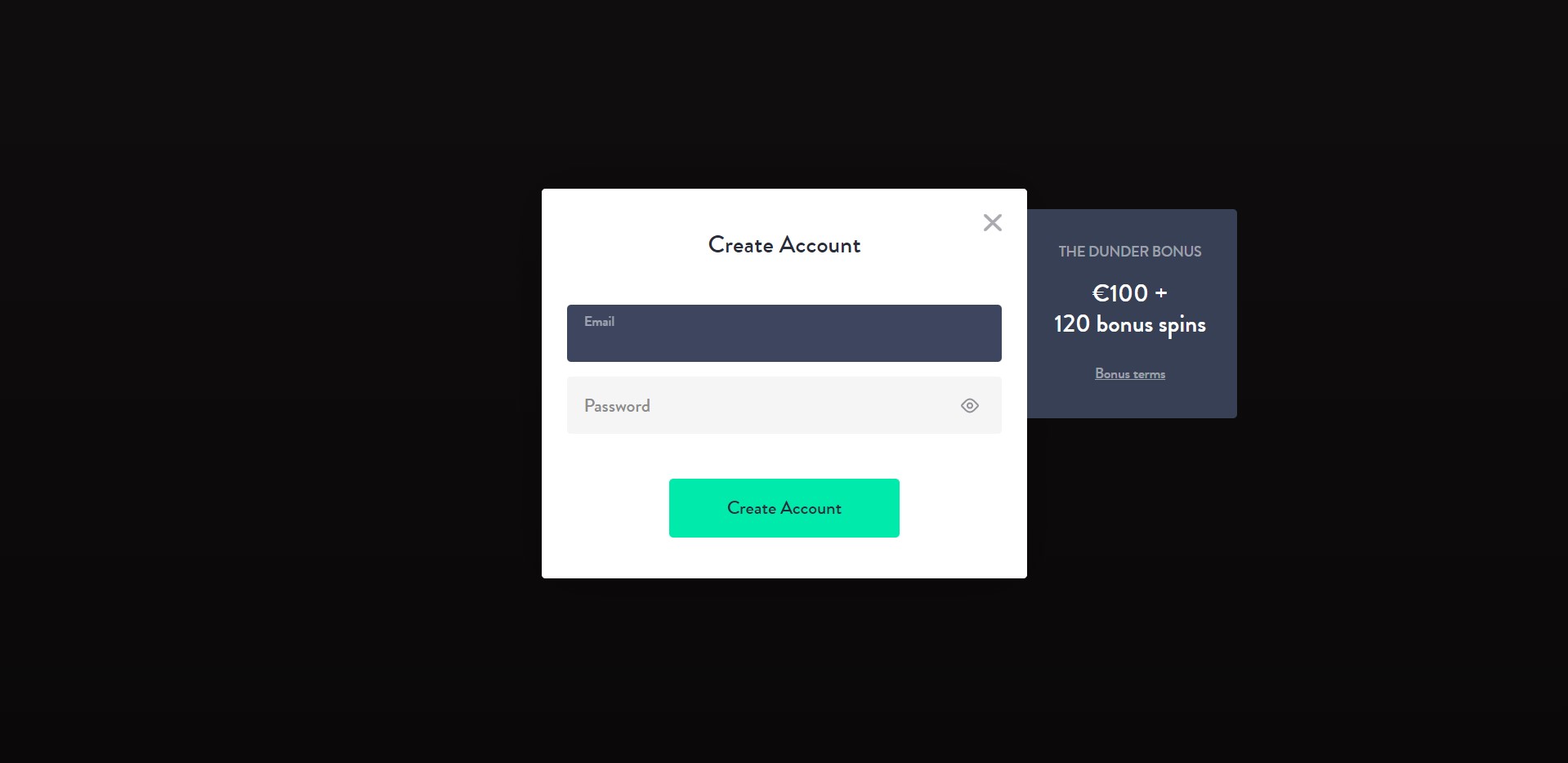Click the €100 + bonus amount text

coord(1130,293)
